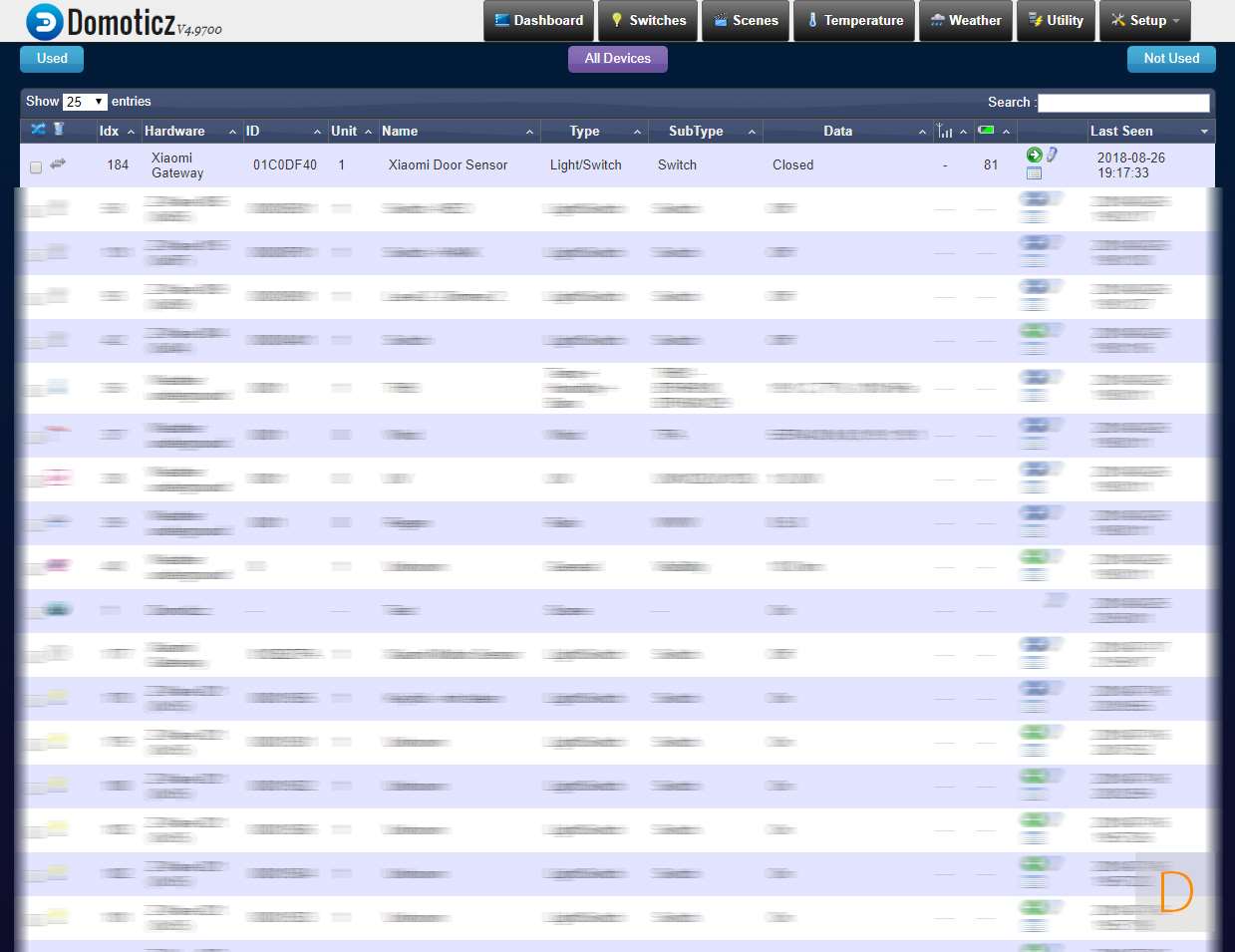Open the Weather tab
This screenshot has height=952, width=1235.
click(x=966, y=21)
